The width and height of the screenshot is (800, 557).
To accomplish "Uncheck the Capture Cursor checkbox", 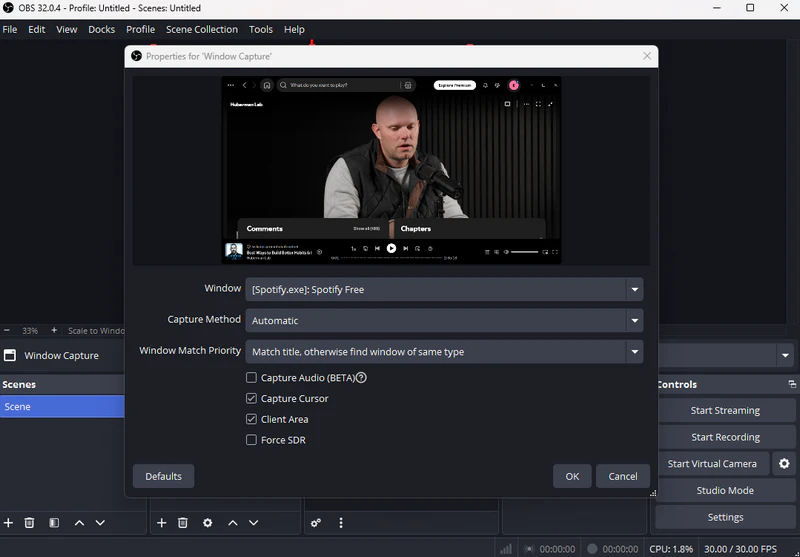I will tap(252, 399).
